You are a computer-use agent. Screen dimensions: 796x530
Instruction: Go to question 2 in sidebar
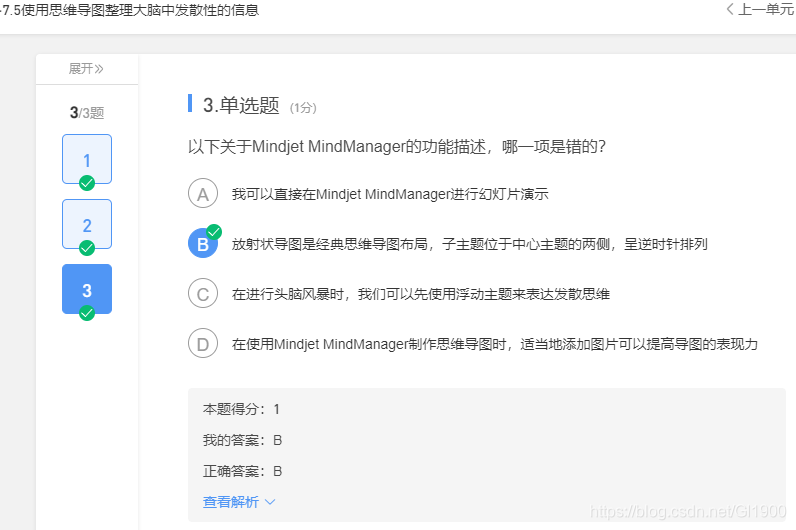point(87,224)
